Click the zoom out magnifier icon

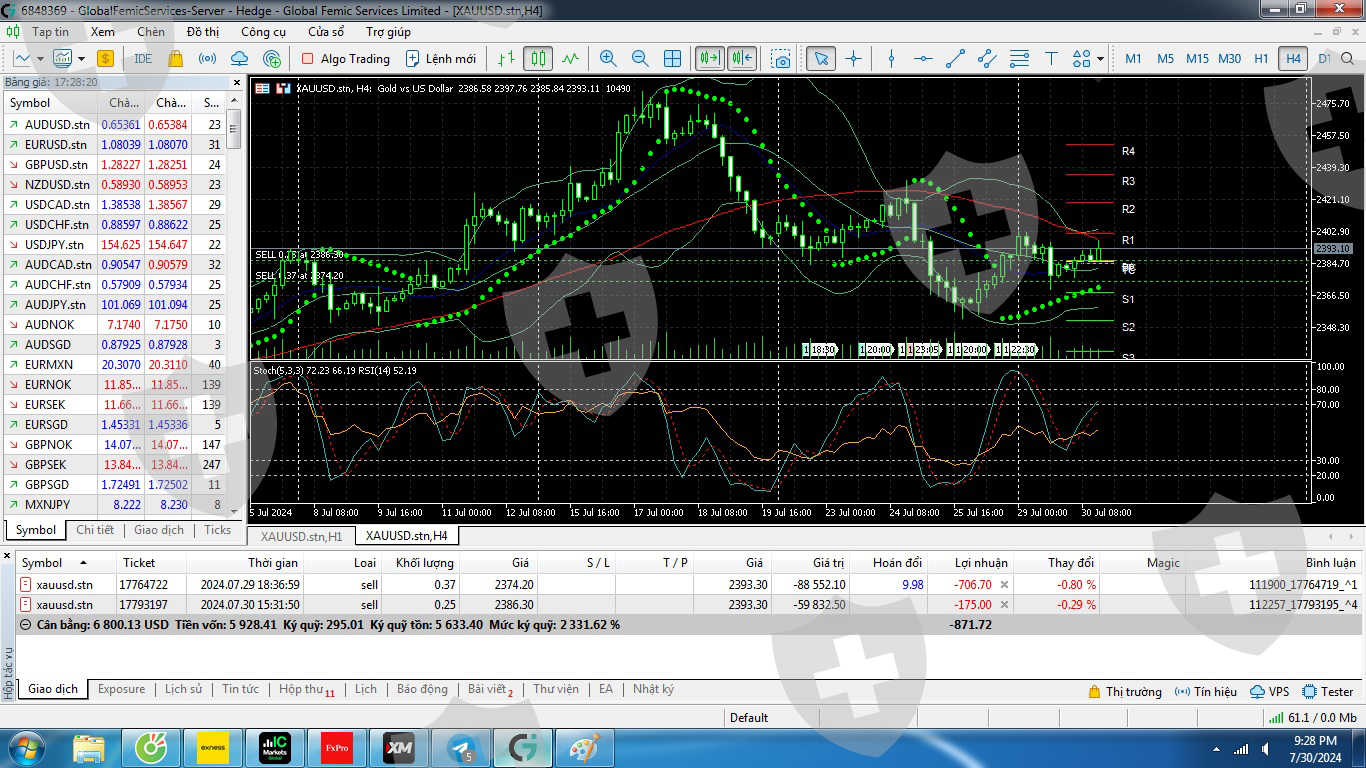pyautogui.click(x=640, y=59)
